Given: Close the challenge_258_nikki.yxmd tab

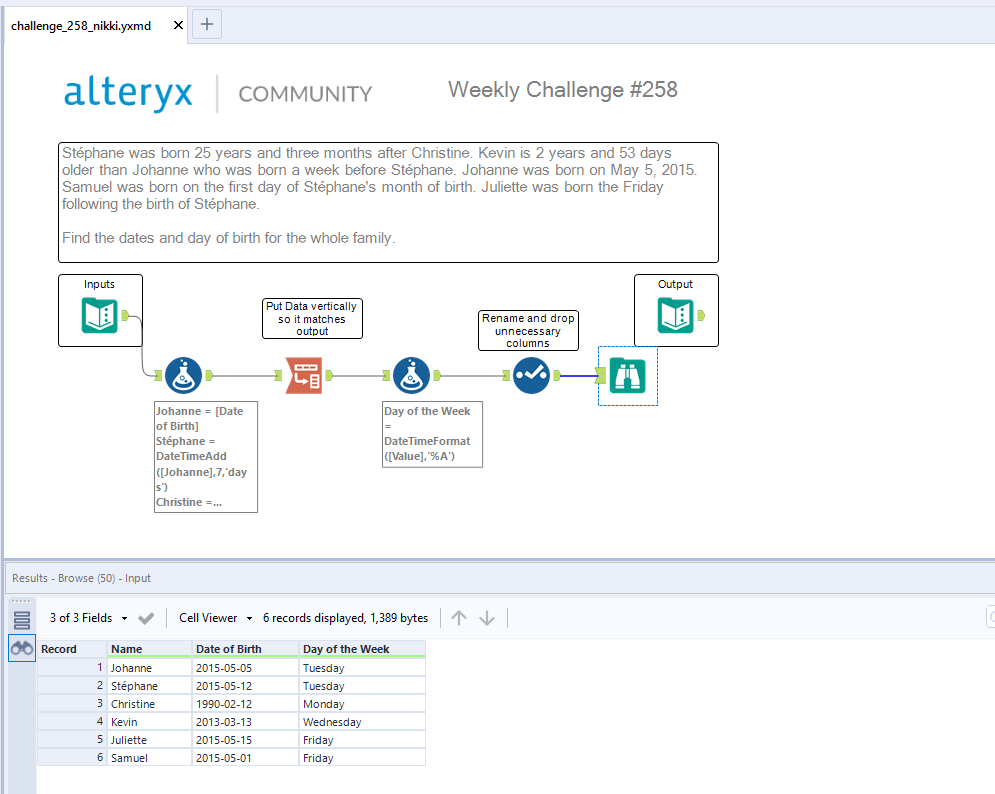Looking at the screenshot, I should pyautogui.click(x=178, y=25).
